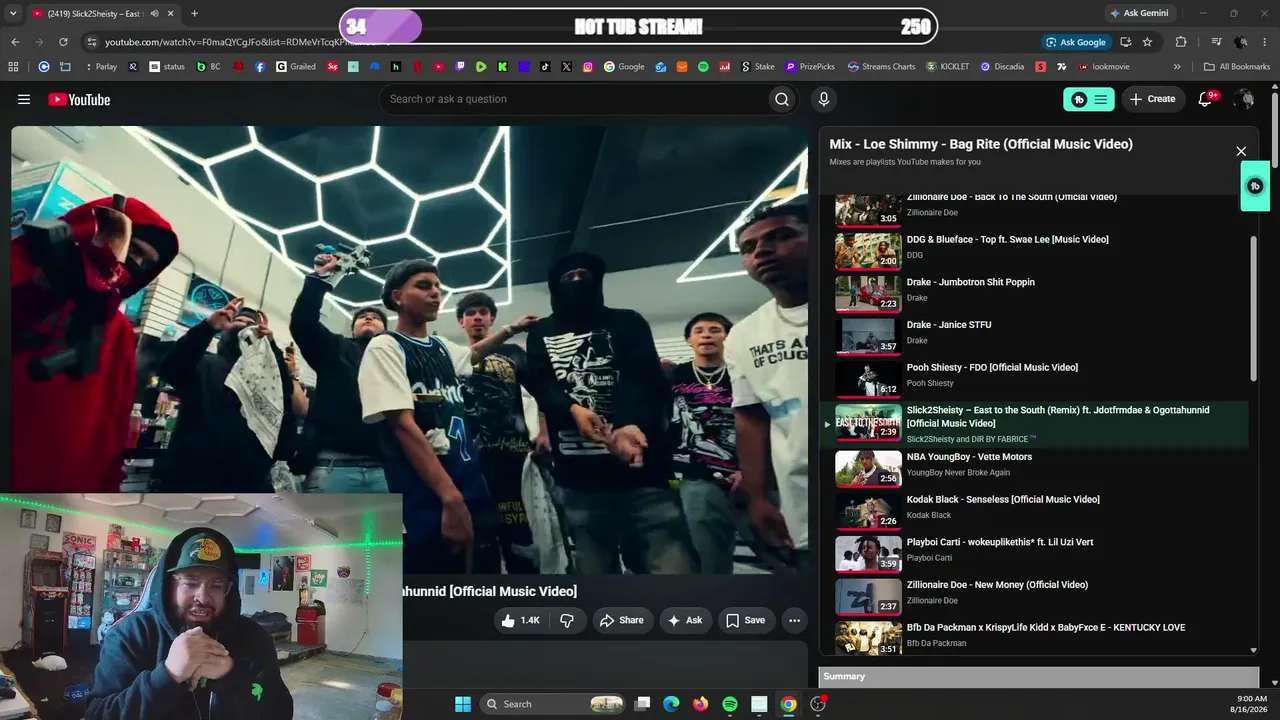
Task: Open the YouTube notifications bell
Action: pyautogui.click(x=1206, y=99)
